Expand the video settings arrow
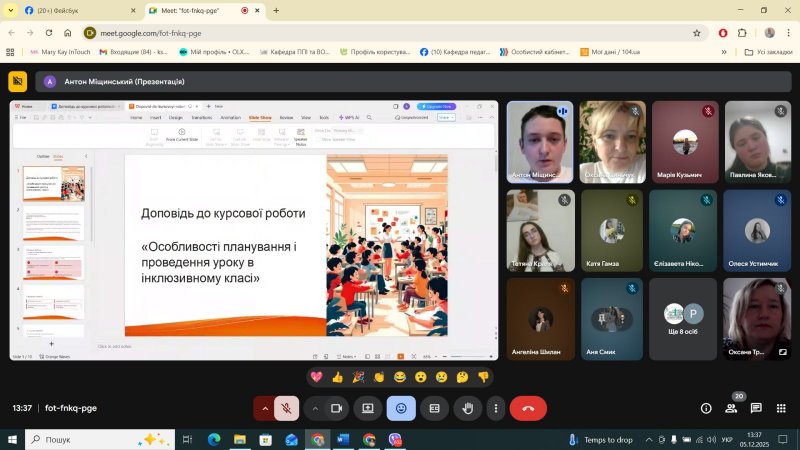 (316, 408)
